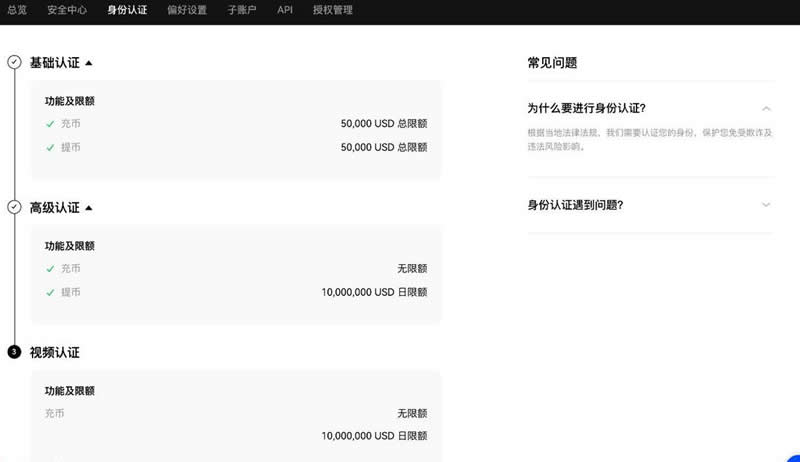Click the step 3 badge beside 视频认证
Screen dimensions: 800x462
click(x=14, y=352)
